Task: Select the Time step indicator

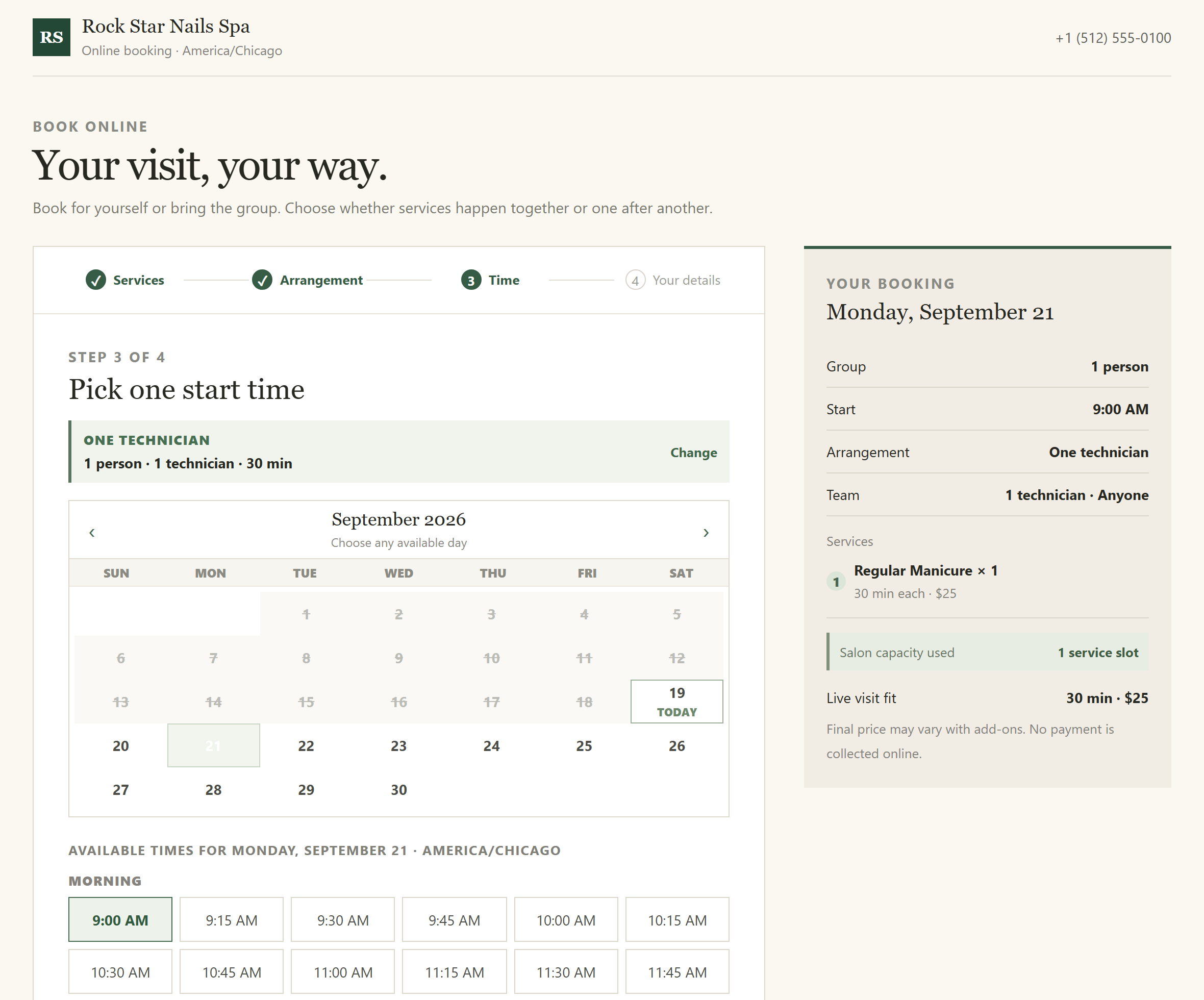Action: (490, 280)
